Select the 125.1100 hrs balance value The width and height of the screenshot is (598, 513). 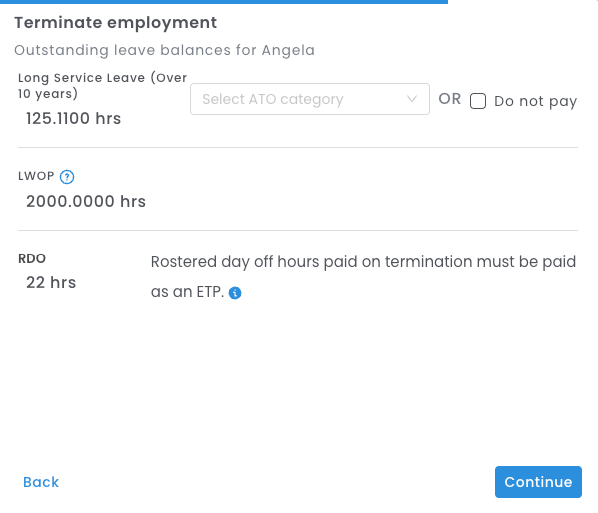(x=73, y=119)
